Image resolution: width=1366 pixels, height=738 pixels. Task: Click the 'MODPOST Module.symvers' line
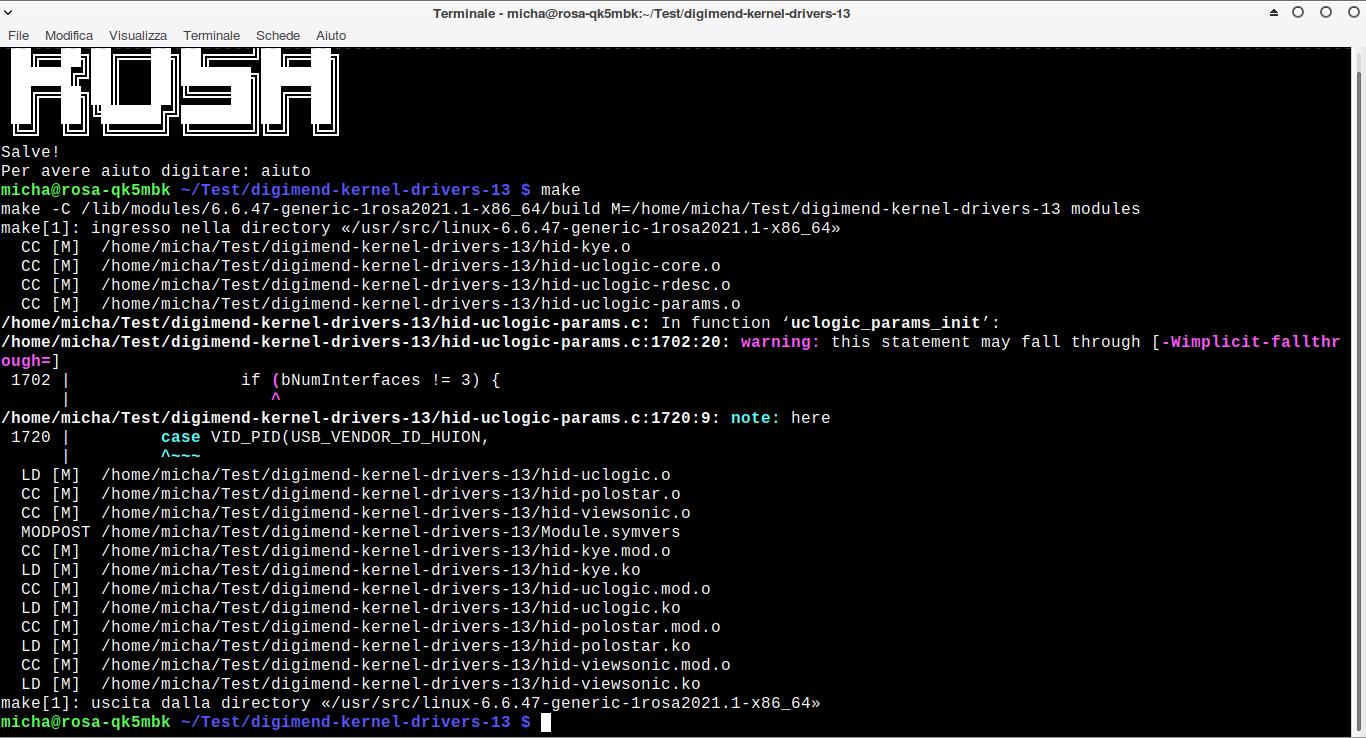pos(351,532)
